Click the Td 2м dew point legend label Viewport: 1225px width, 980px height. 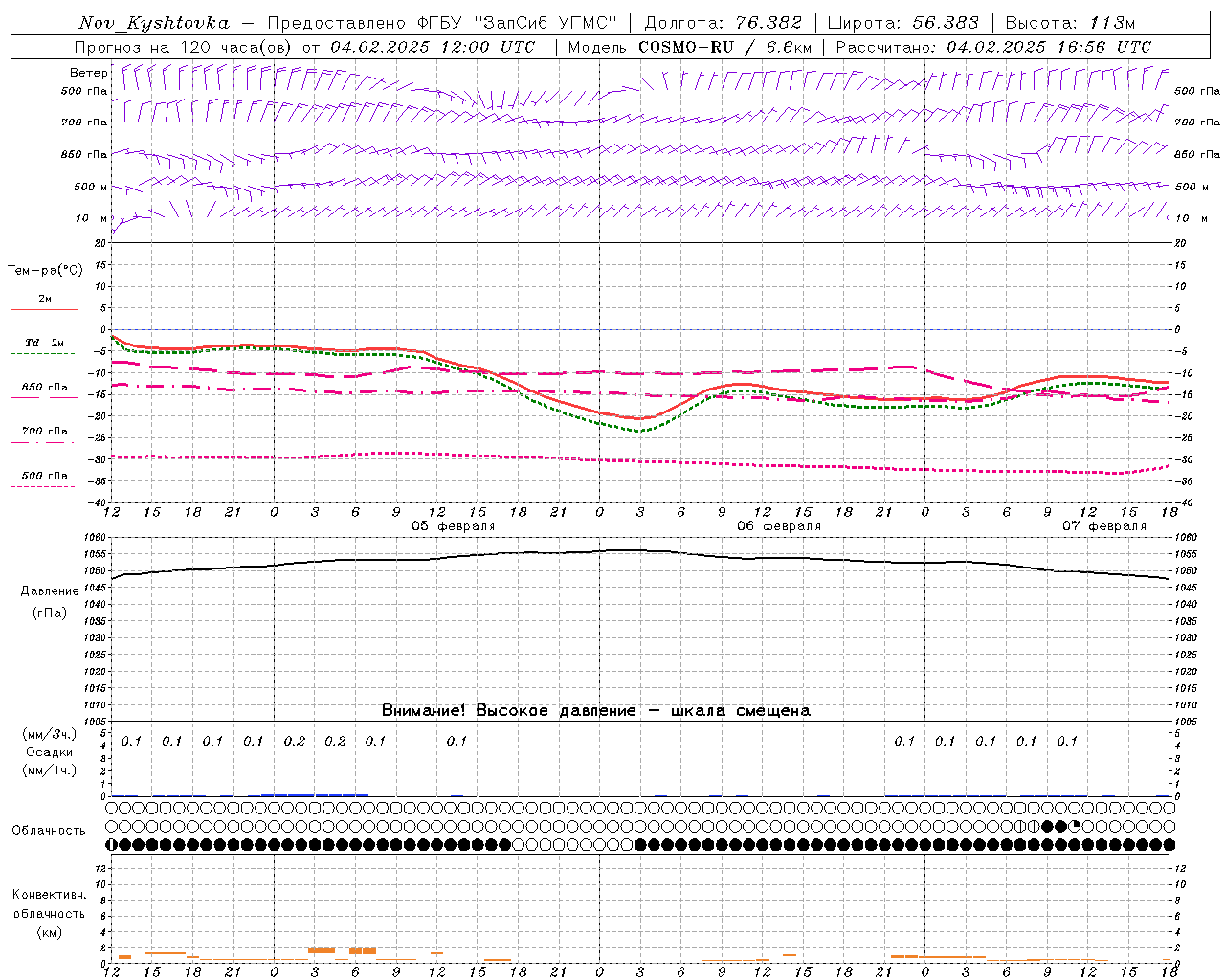[45, 343]
